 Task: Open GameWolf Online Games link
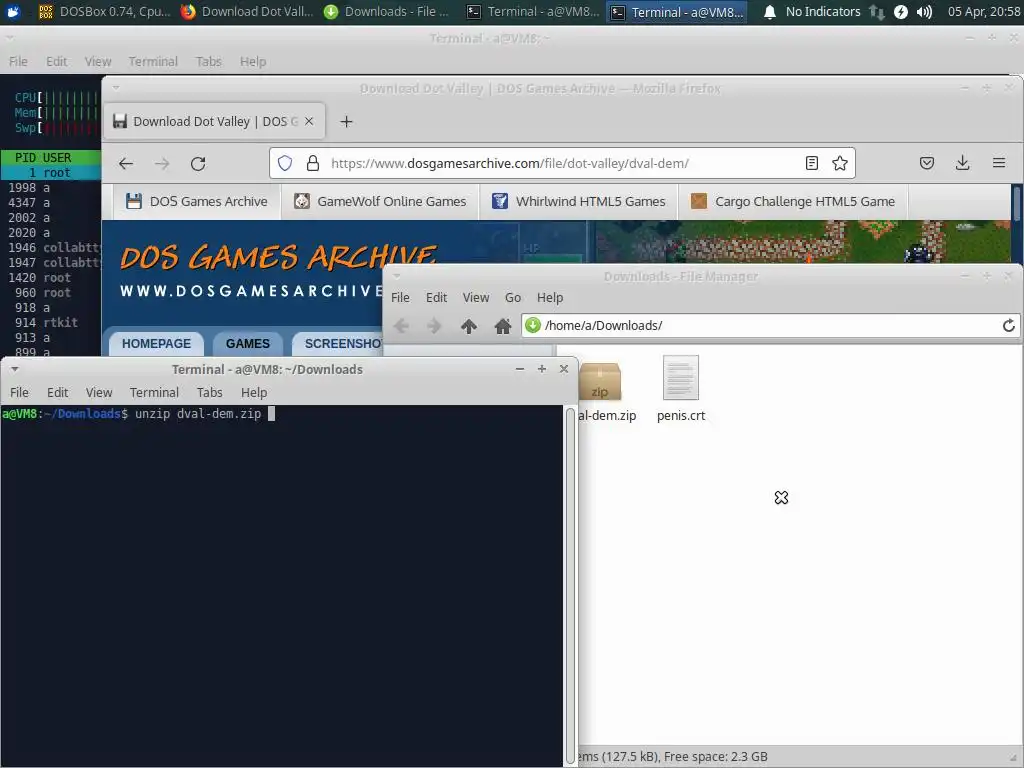coord(380,201)
